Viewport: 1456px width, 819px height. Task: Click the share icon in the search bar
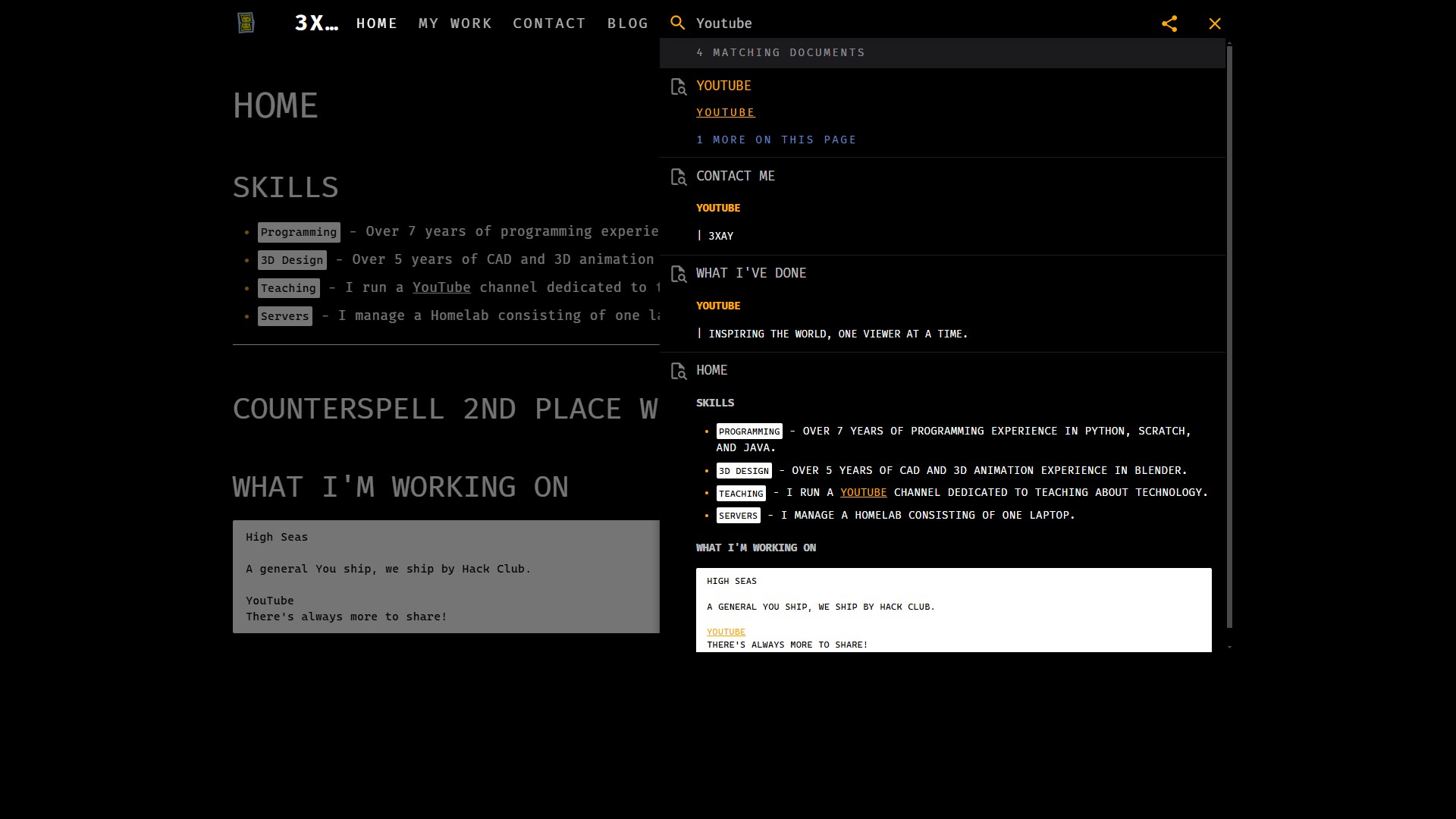tap(1169, 23)
